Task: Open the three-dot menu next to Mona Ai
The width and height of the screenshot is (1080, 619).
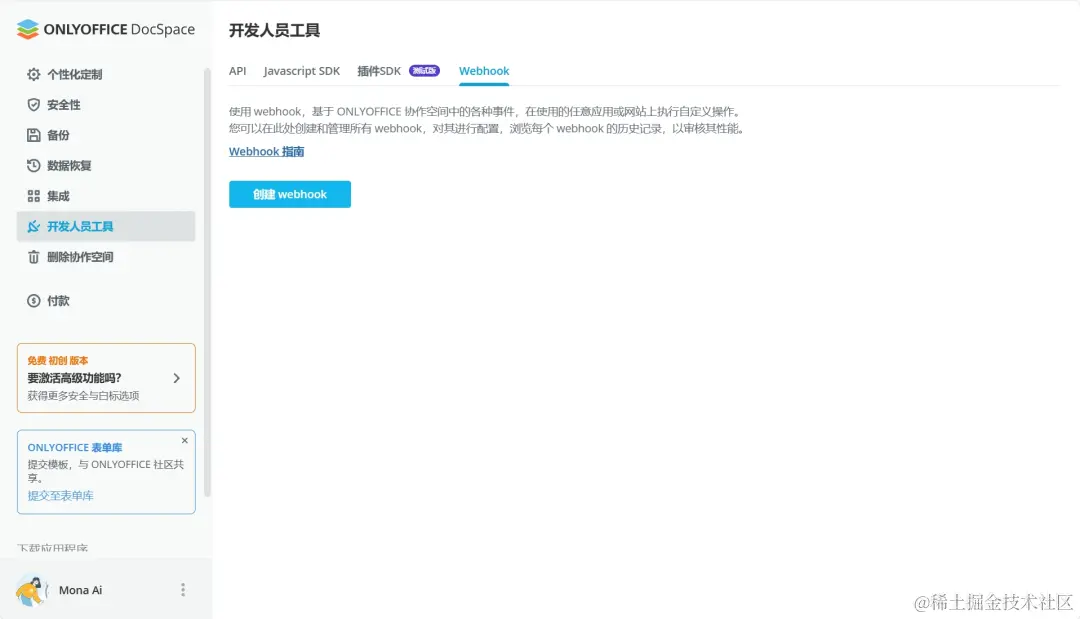Action: 183,590
